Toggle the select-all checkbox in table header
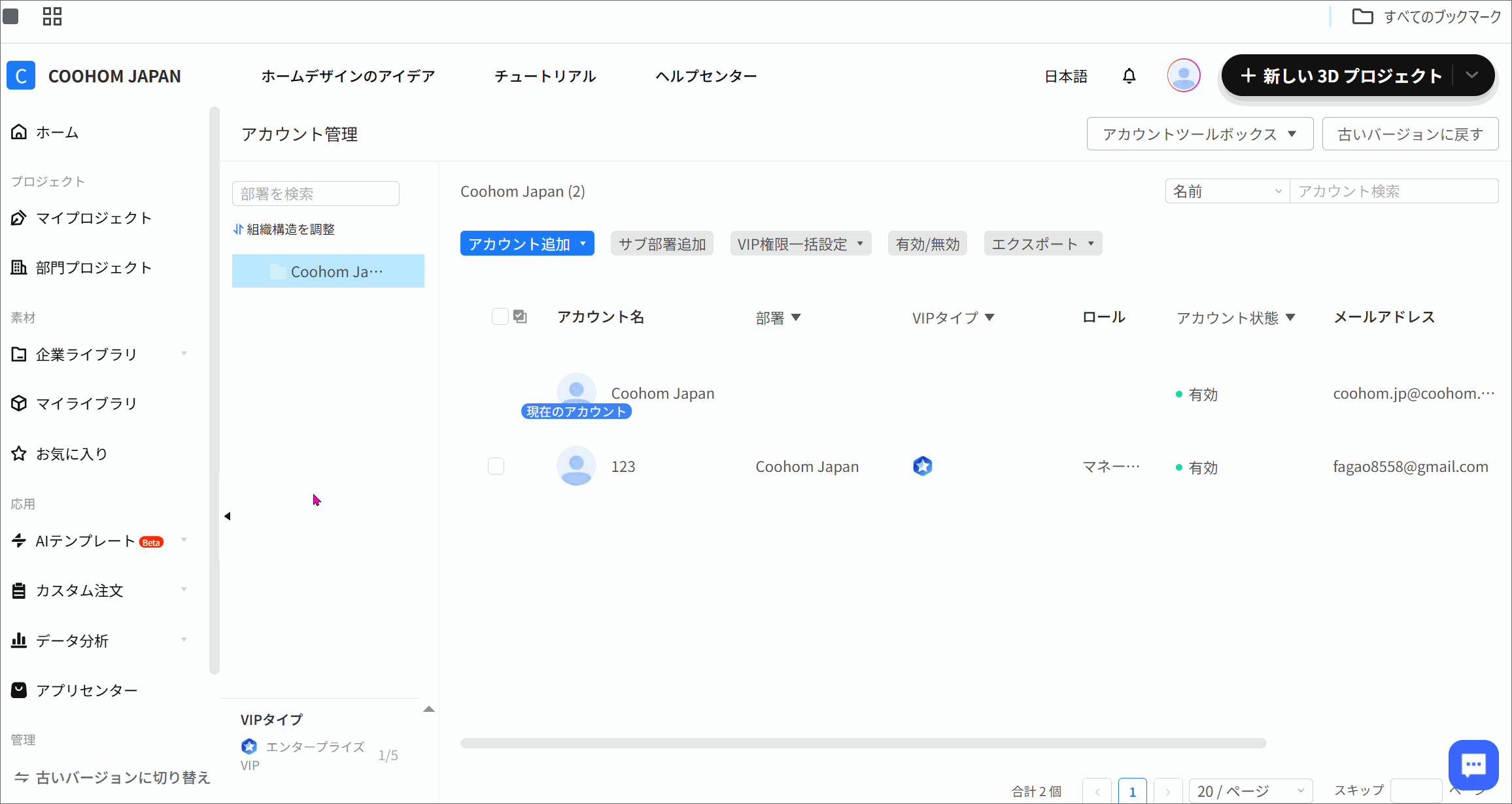Viewport: 1512px width, 804px height. (500, 316)
